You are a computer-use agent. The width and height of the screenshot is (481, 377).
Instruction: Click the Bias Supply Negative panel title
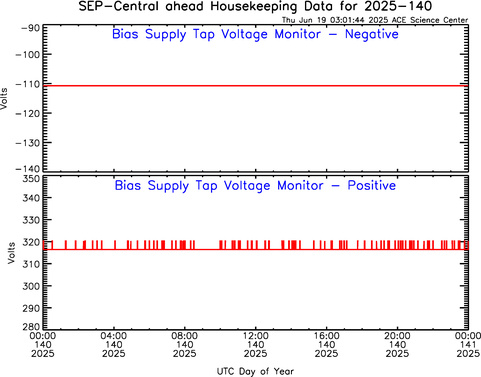[x=255, y=34]
